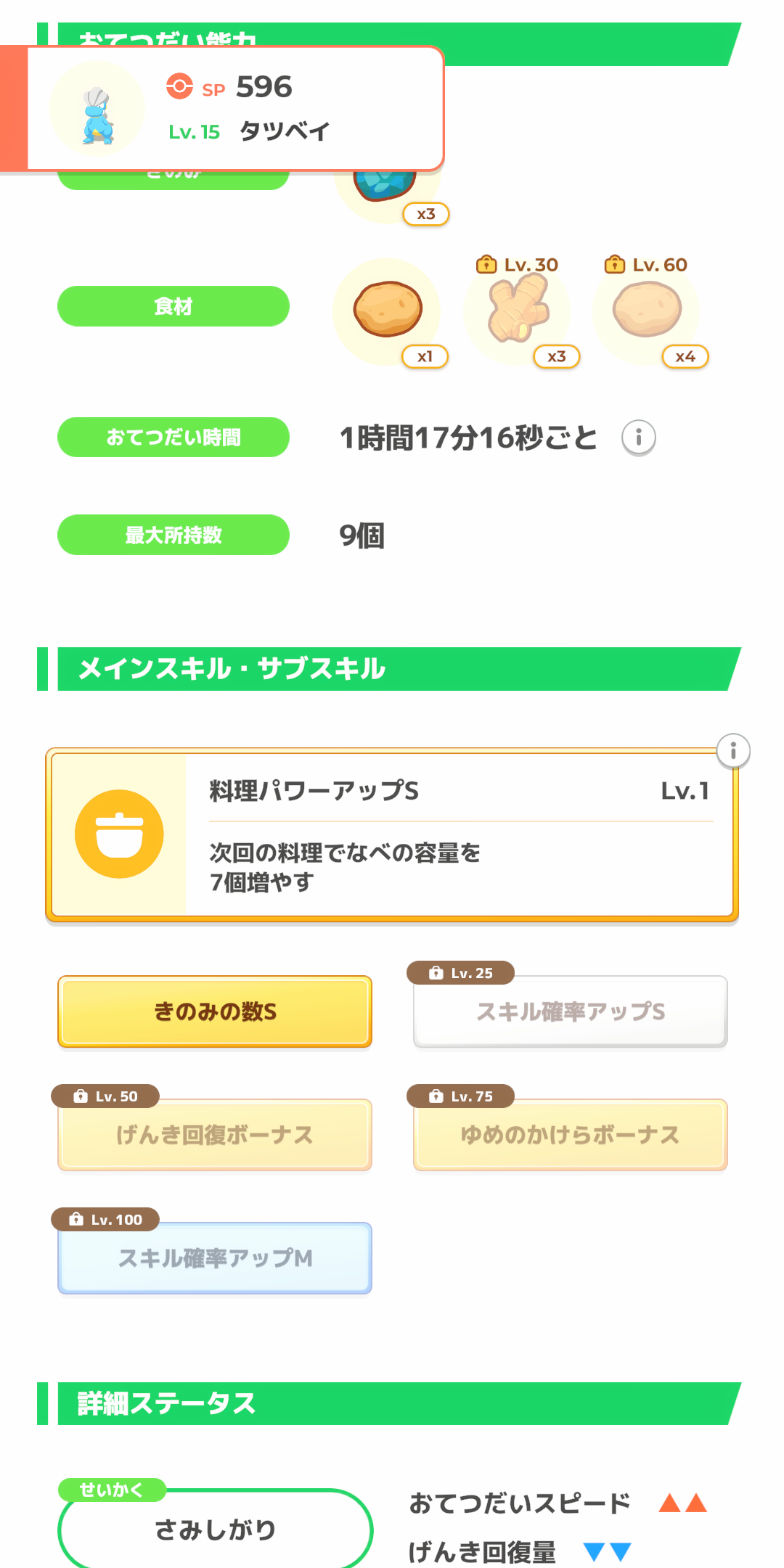Open info icon on main skill card
This screenshot has width=784, height=1568.
[733, 750]
